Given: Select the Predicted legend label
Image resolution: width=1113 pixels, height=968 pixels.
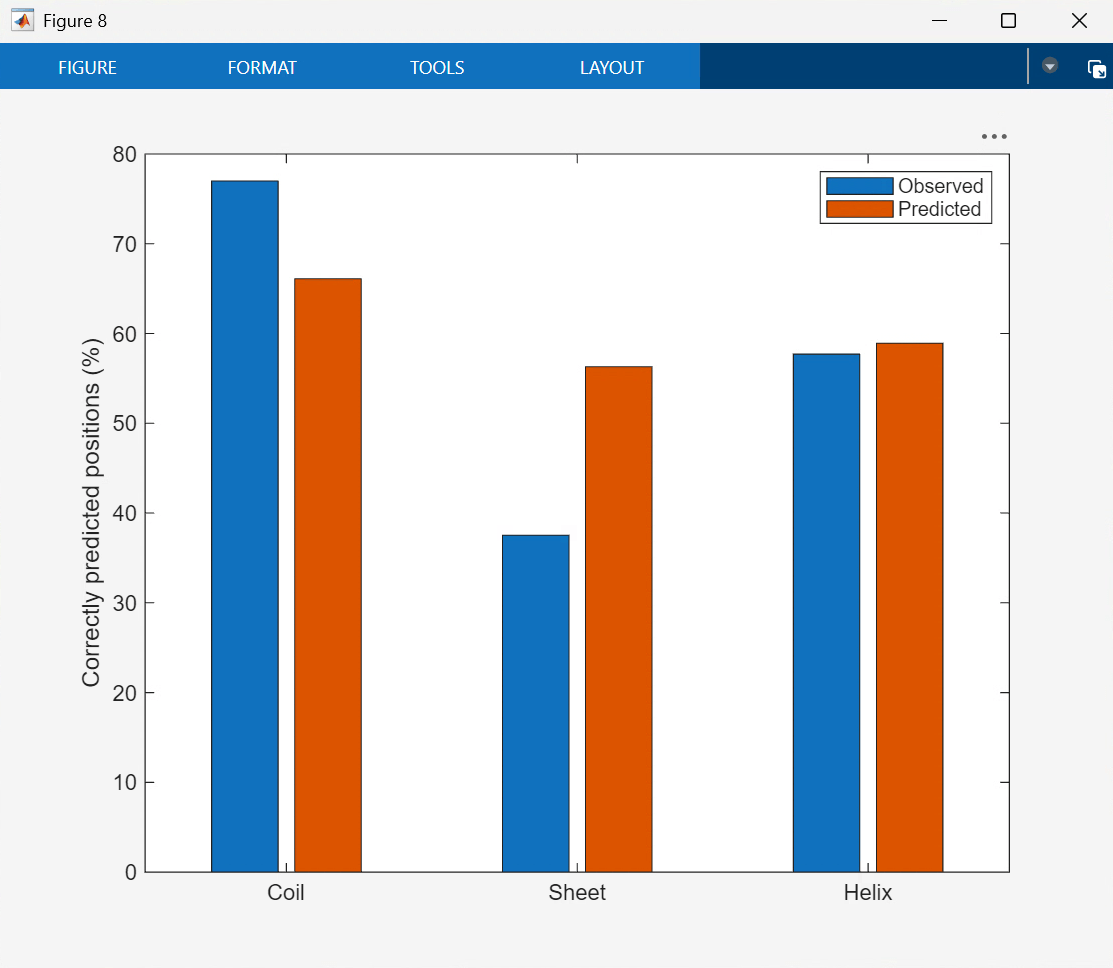Looking at the screenshot, I should (x=939, y=209).
